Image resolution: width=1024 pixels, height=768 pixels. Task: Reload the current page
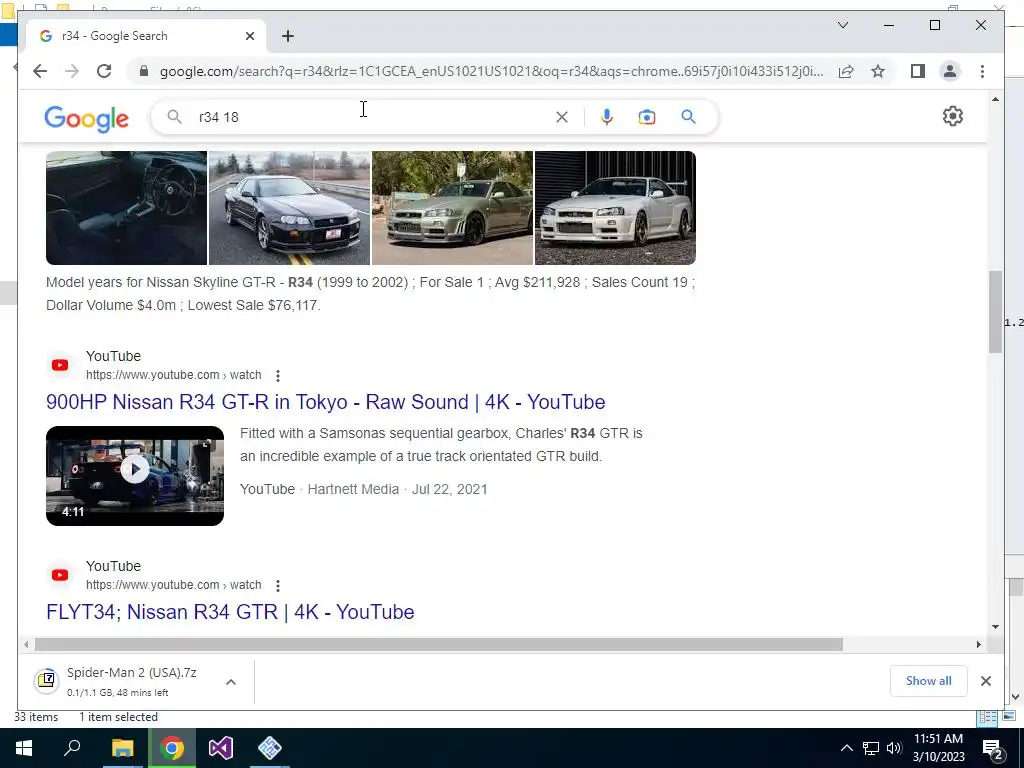click(x=104, y=71)
